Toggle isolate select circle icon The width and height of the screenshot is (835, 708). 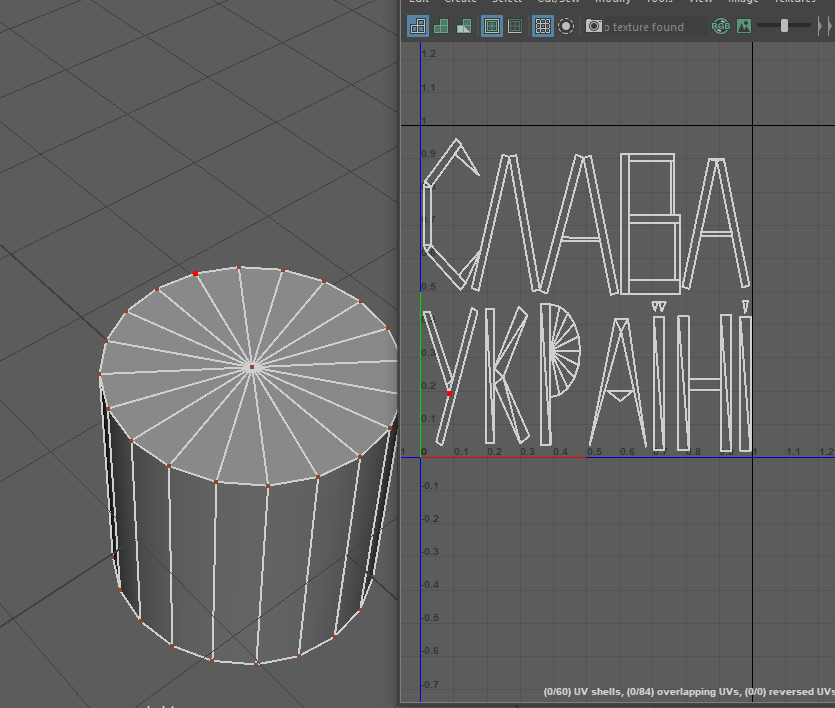[566, 26]
